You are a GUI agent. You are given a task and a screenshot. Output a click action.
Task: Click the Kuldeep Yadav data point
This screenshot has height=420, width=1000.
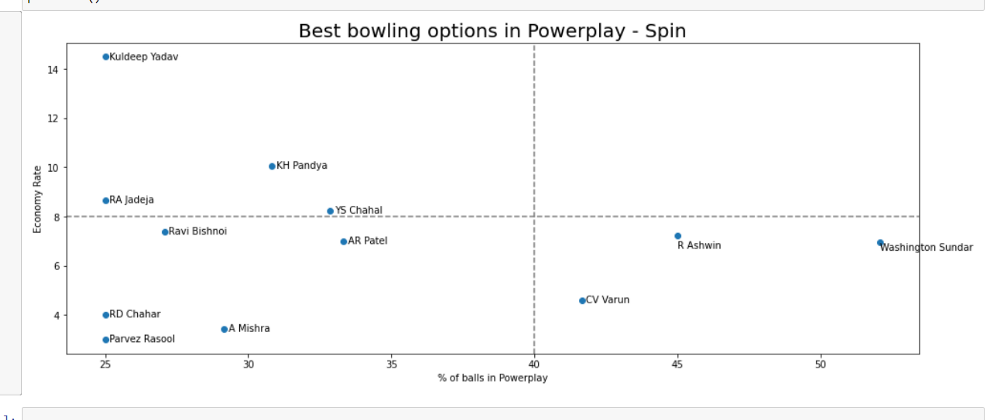click(x=106, y=57)
